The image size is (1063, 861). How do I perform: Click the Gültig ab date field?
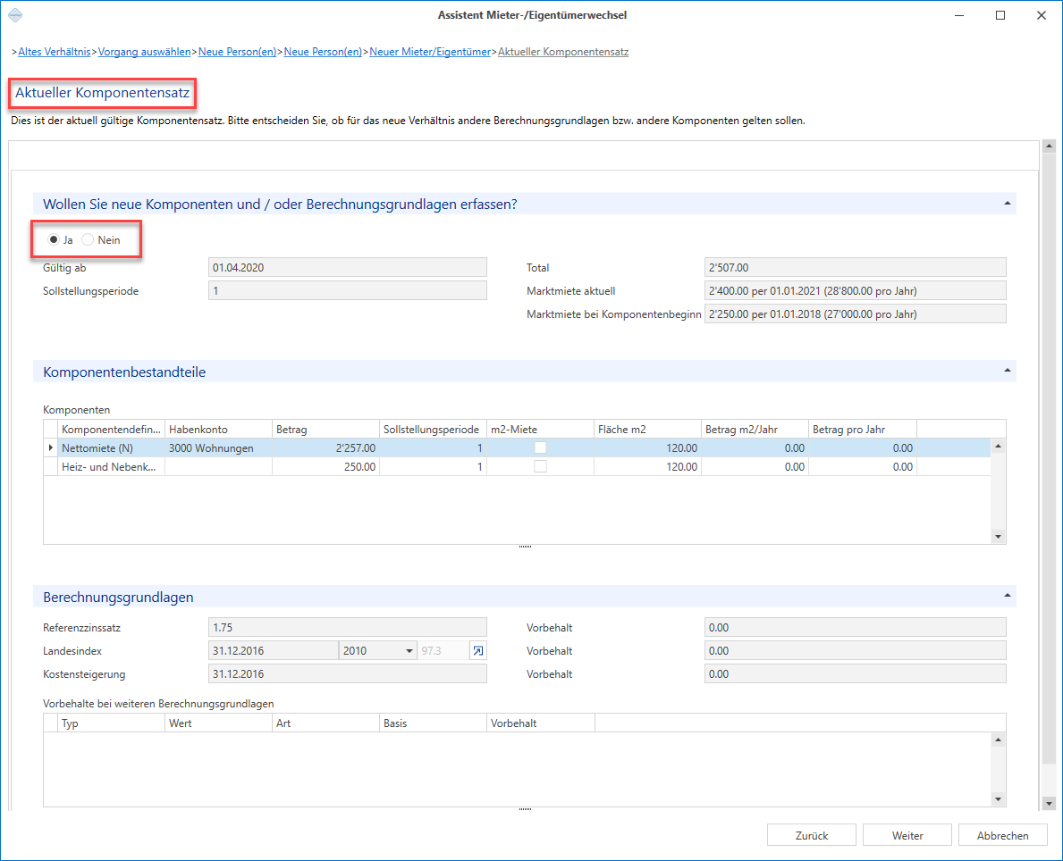coord(347,268)
